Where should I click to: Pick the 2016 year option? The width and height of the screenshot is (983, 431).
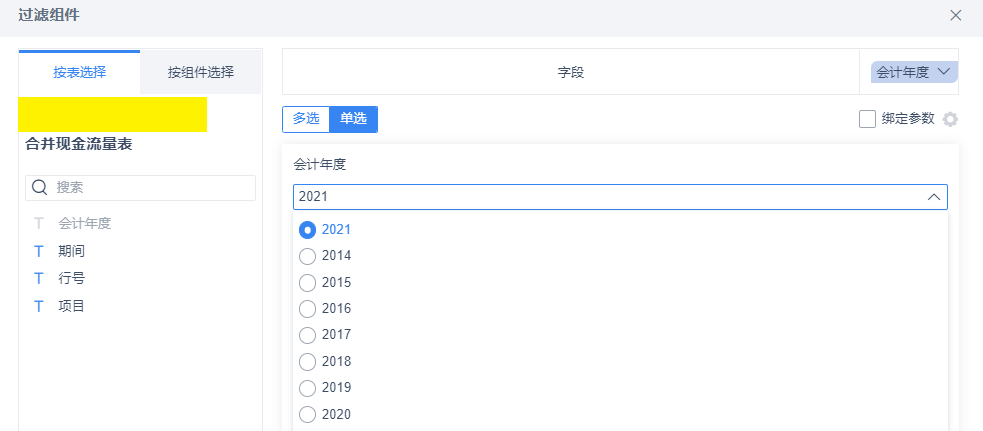307,309
